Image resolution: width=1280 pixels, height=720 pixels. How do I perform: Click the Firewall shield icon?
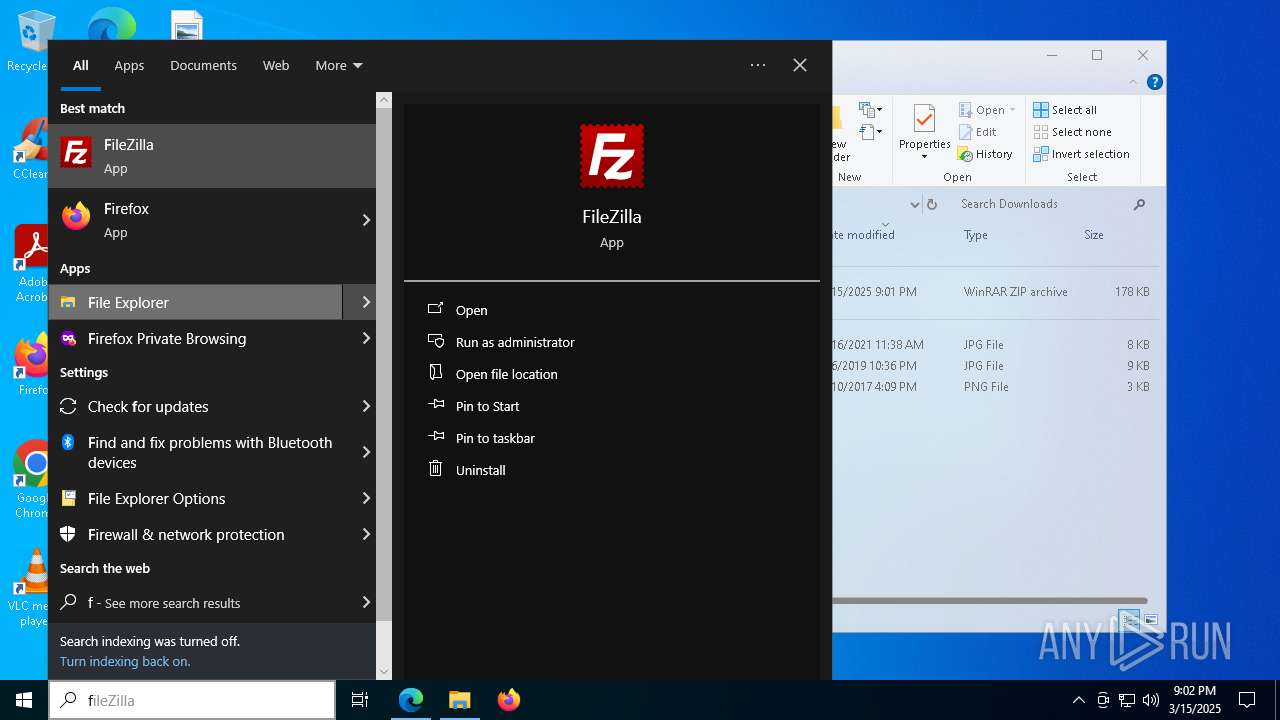click(68, 534)
